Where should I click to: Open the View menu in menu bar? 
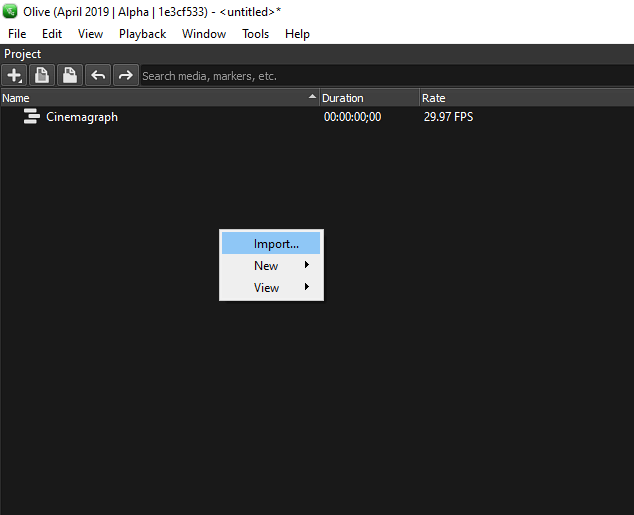(90, 34)
